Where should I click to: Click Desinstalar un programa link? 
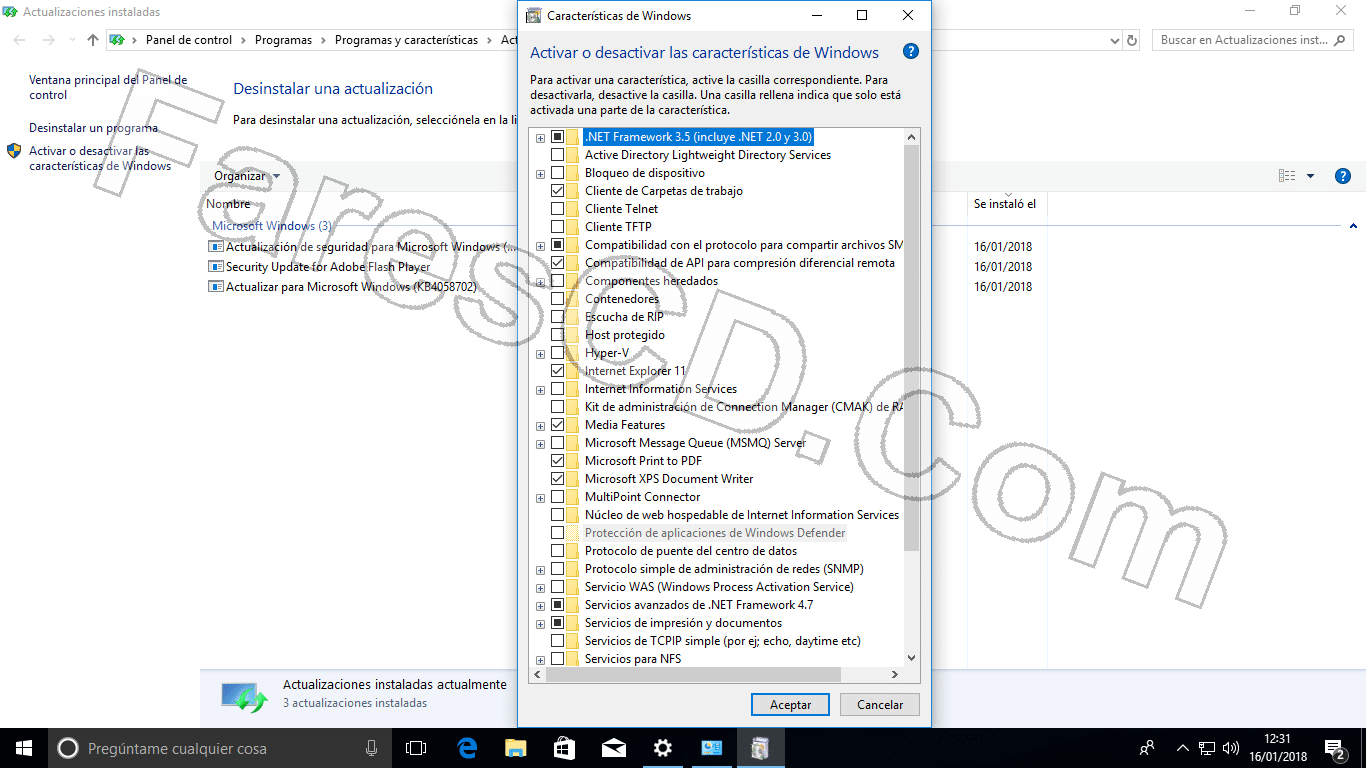coord(93,128)
